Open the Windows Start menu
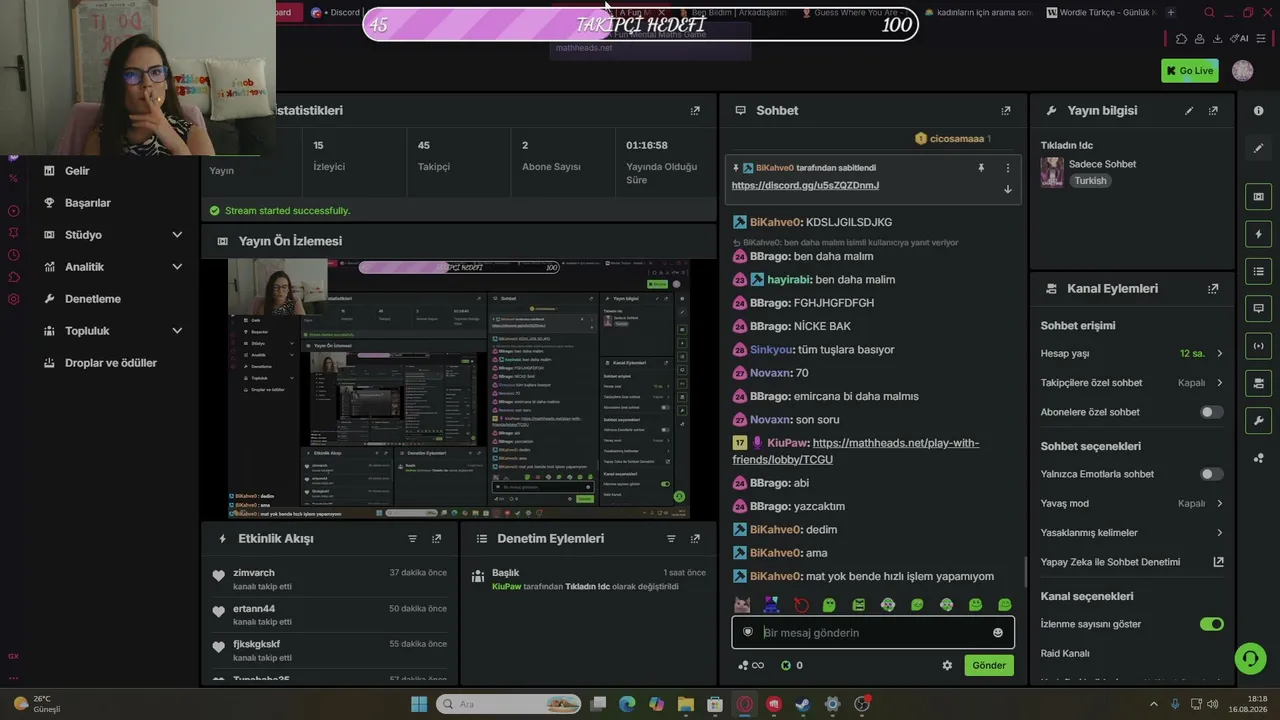 point(419,704)
